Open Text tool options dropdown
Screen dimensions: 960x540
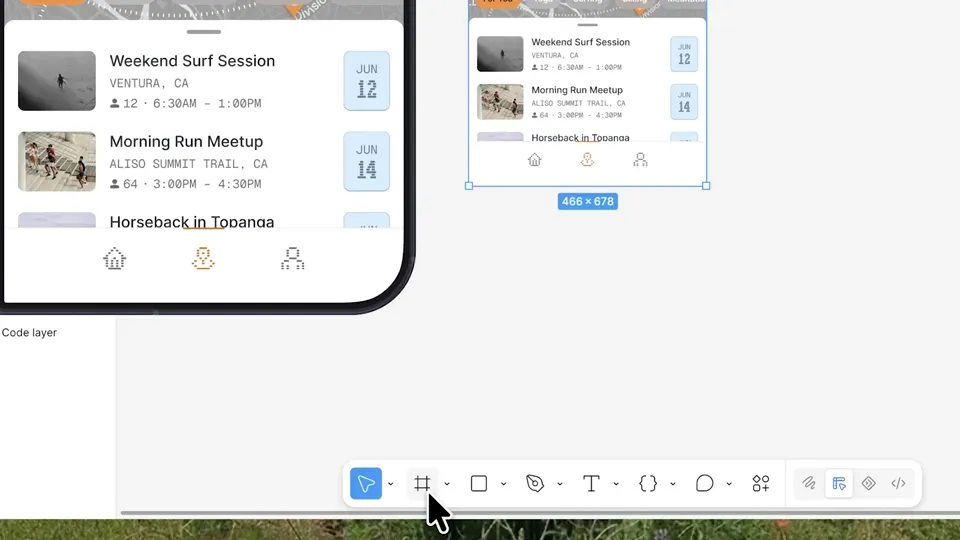pos(616,484)
